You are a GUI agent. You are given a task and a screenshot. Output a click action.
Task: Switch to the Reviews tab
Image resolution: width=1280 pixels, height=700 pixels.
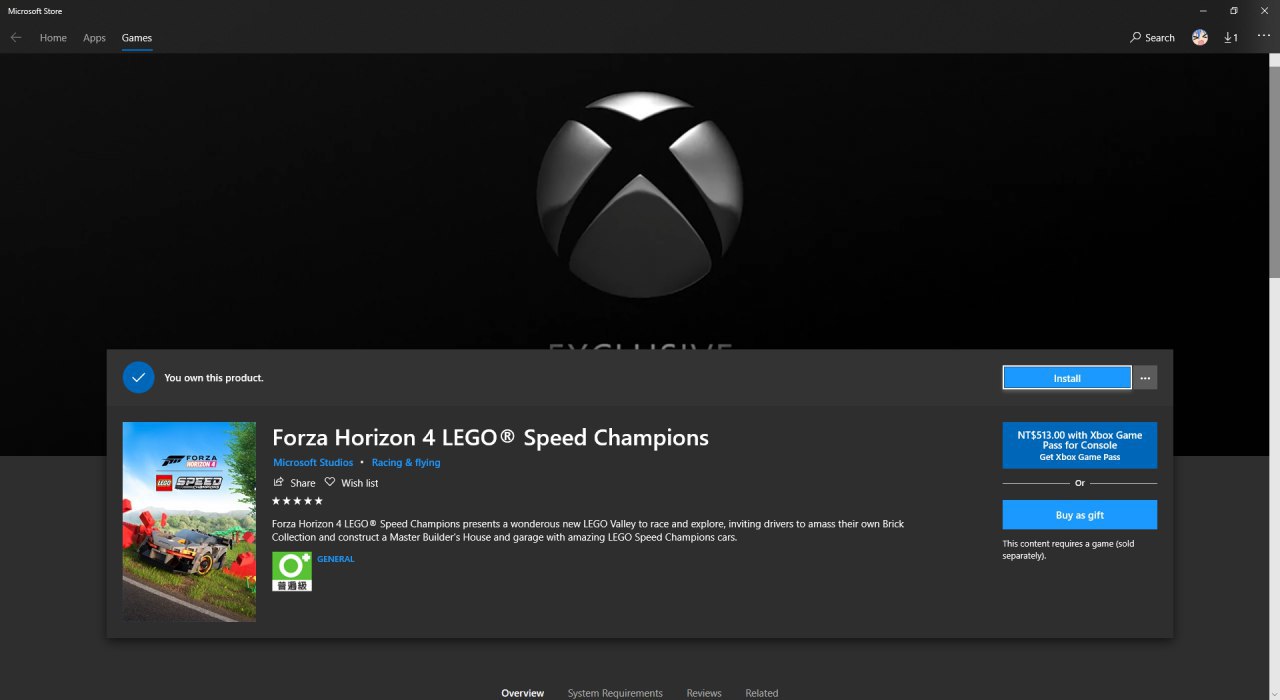pos(704,693)
